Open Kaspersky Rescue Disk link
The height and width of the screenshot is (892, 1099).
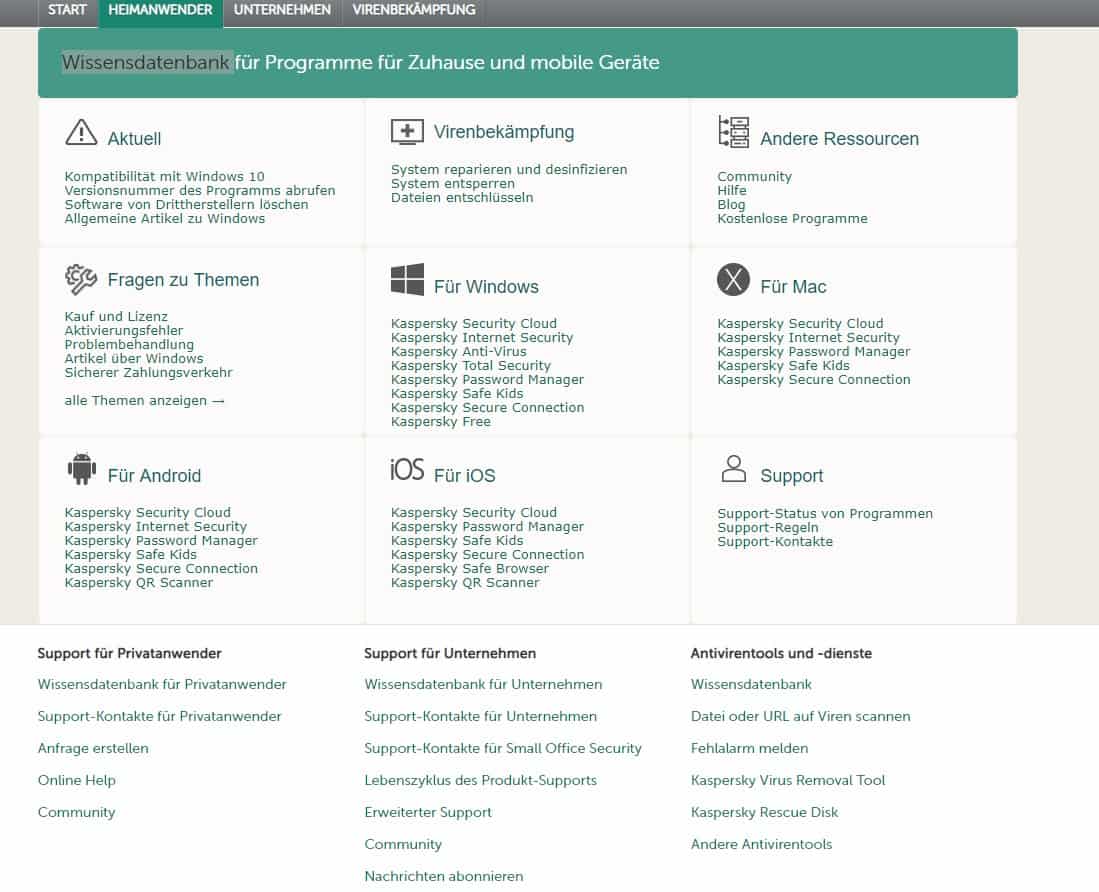pyautogui.click(x=765, y=812)
